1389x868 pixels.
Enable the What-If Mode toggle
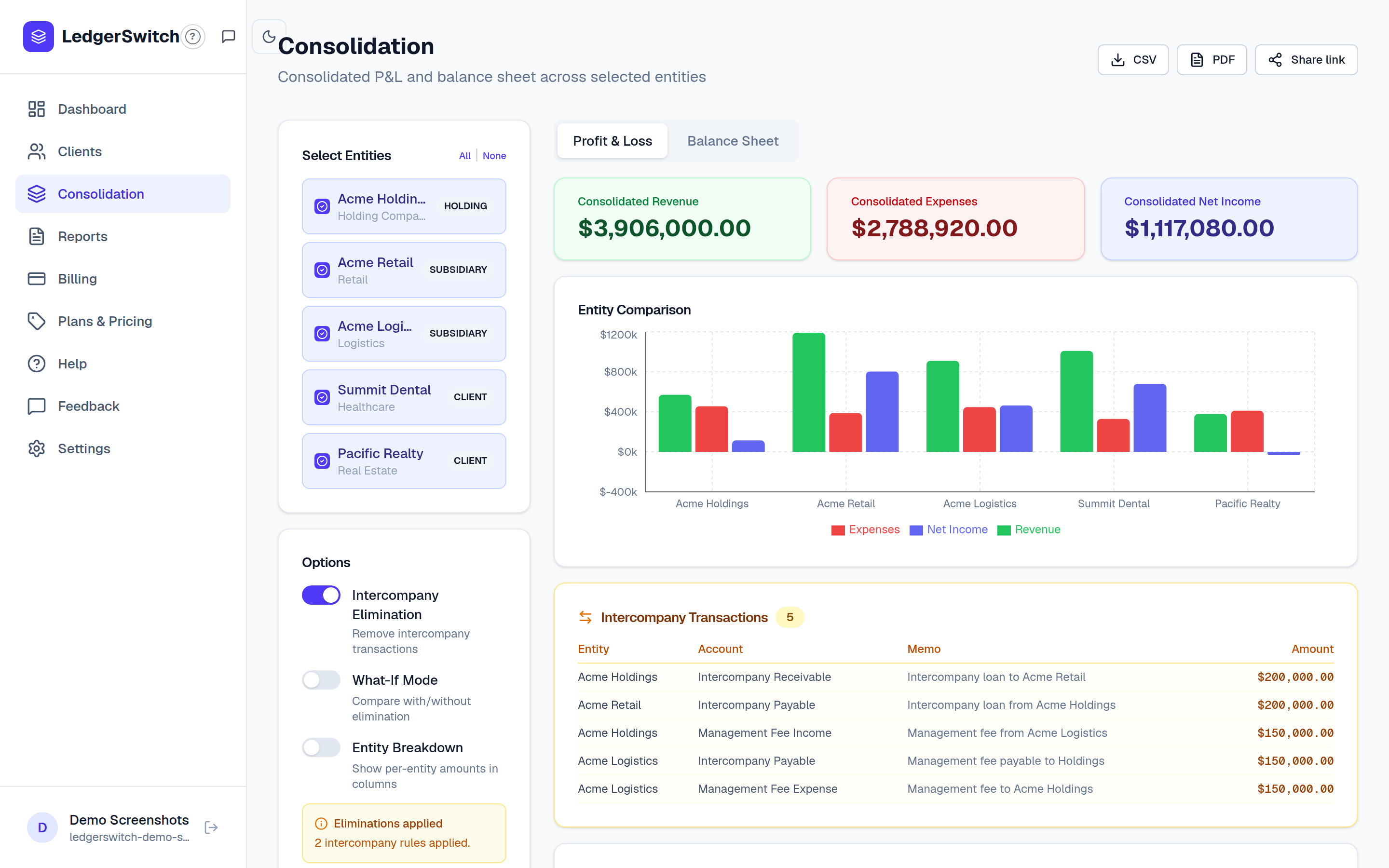pos(321,680)
